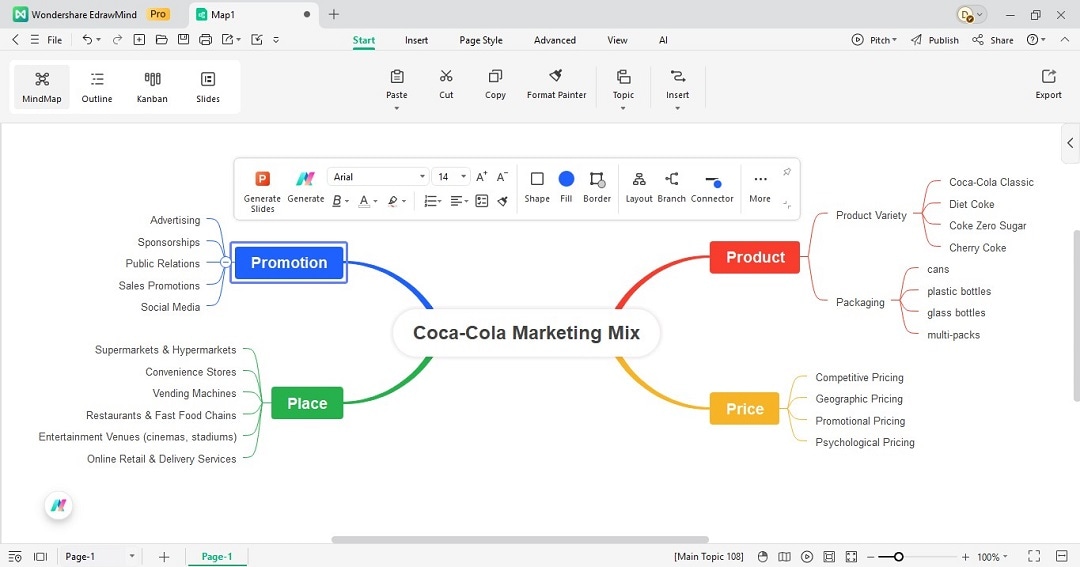Open the Pitch mode button
The image size is (1080, 567).
[873, 40]
